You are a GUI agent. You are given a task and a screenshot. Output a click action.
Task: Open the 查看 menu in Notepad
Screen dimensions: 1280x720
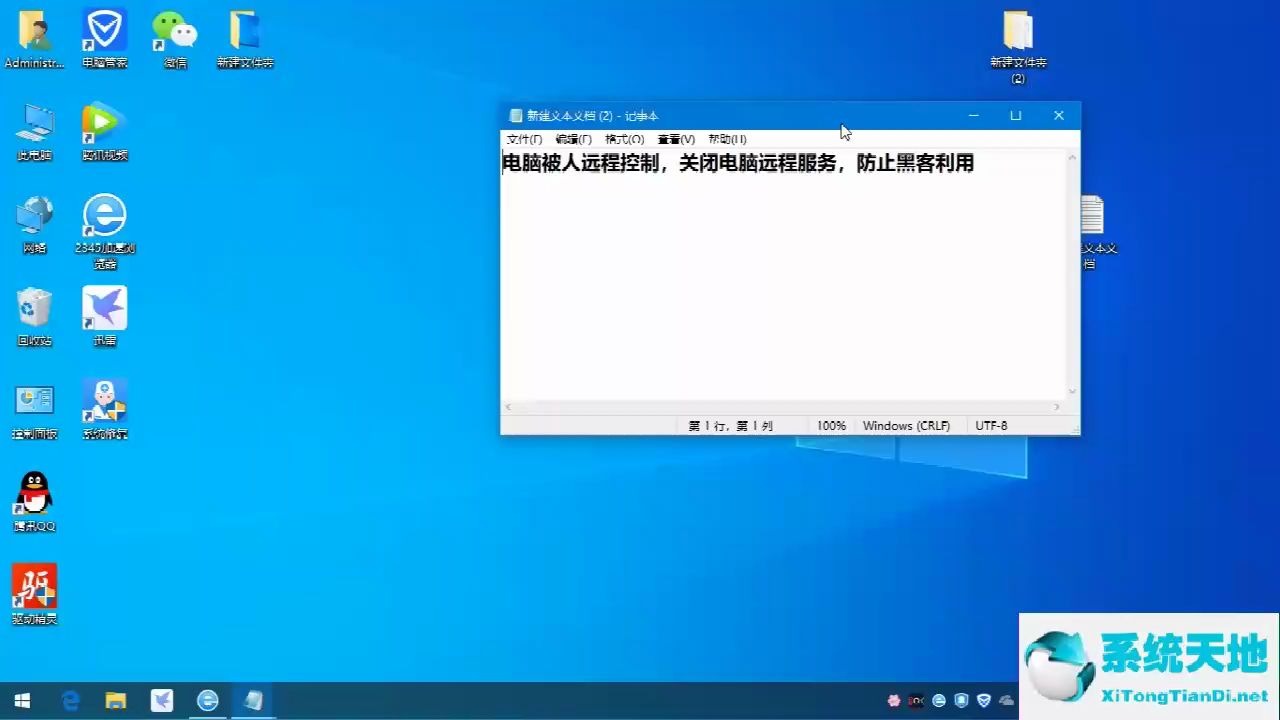[x=675, y=139]
